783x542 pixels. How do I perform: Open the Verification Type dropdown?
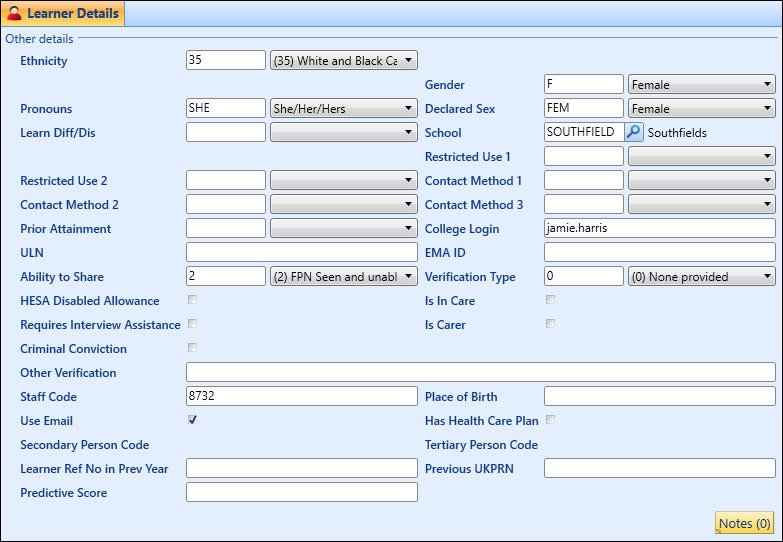click(767, 277)
